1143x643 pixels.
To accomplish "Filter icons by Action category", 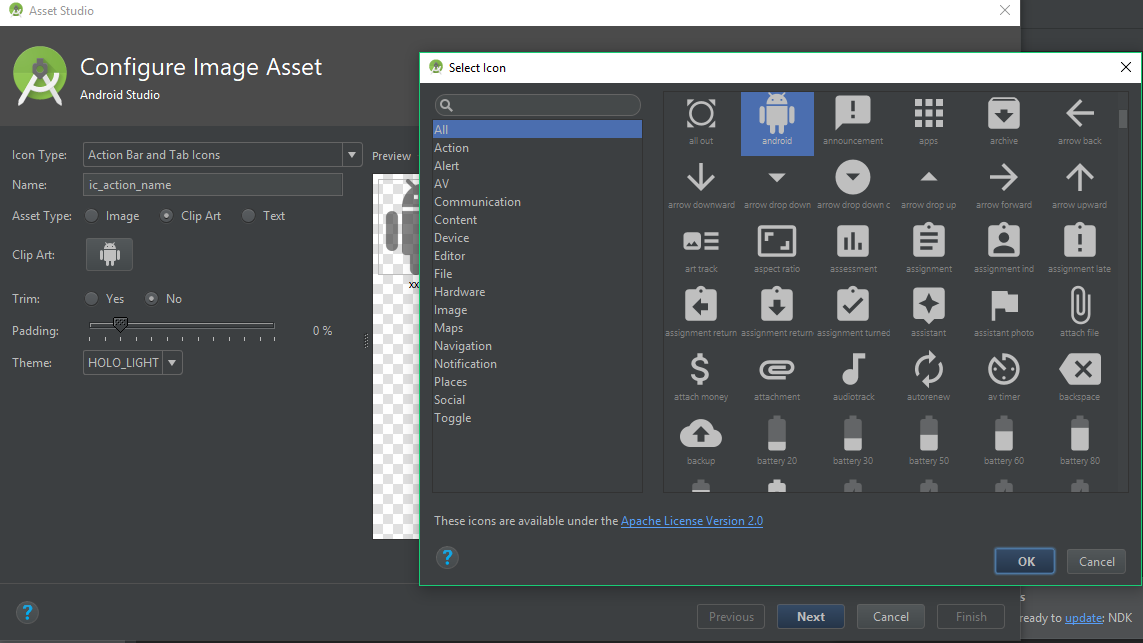I will tap(537, 147).
